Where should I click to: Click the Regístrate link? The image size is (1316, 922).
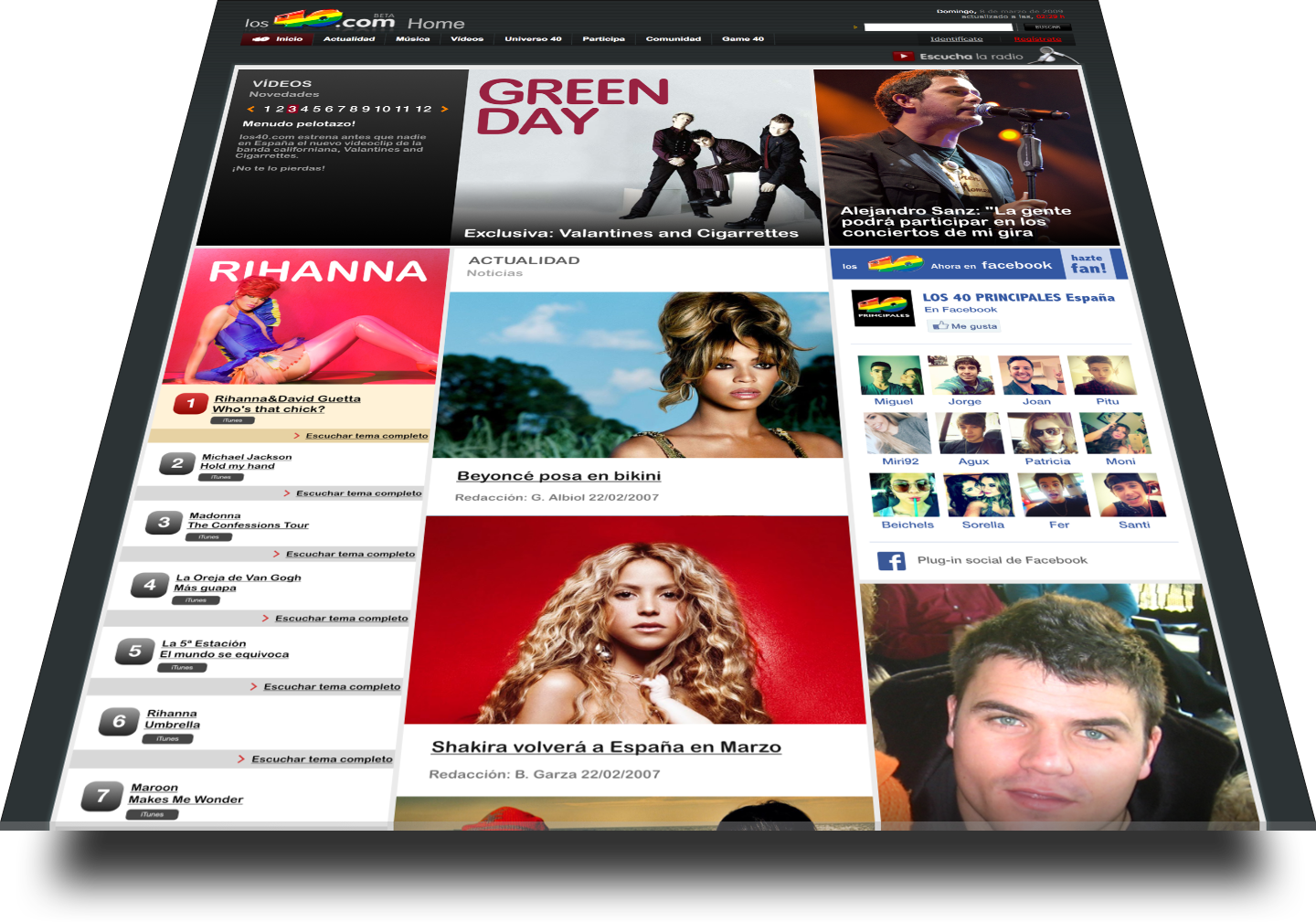(x=1038, y=39)
